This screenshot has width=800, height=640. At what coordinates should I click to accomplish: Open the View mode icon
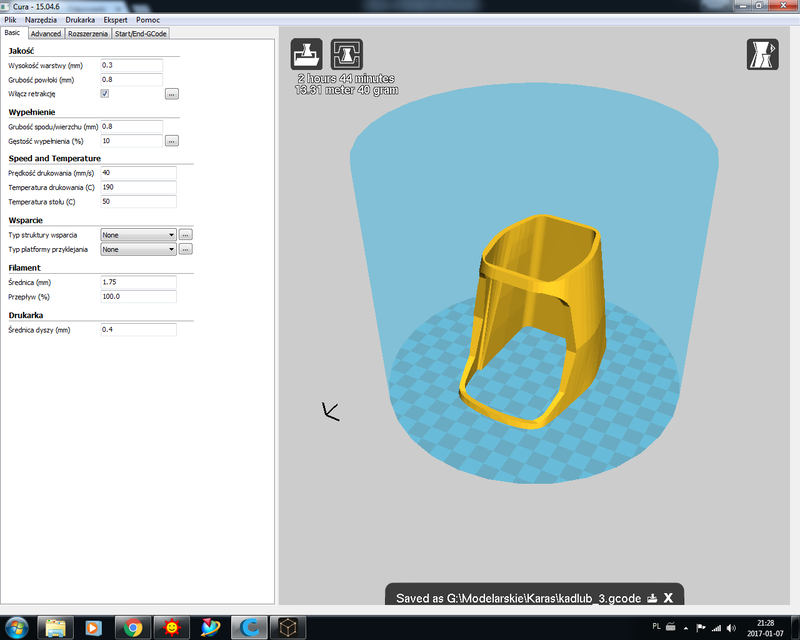click(762, 54)
